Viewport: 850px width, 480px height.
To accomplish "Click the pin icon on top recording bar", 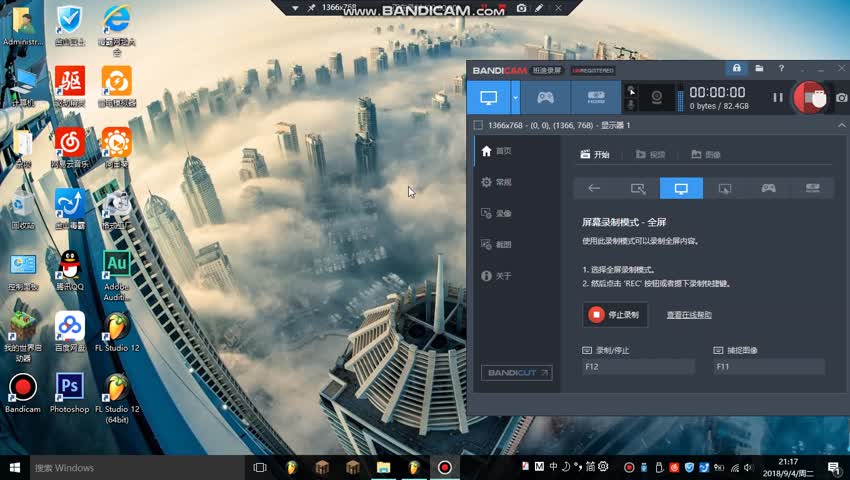I will [312, 8].
